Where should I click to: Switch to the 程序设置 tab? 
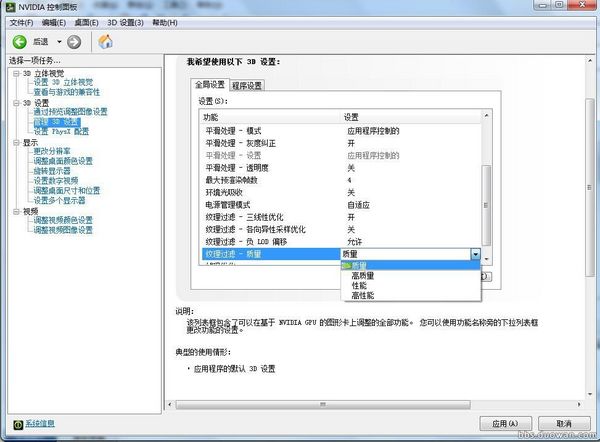coord(247,86)
